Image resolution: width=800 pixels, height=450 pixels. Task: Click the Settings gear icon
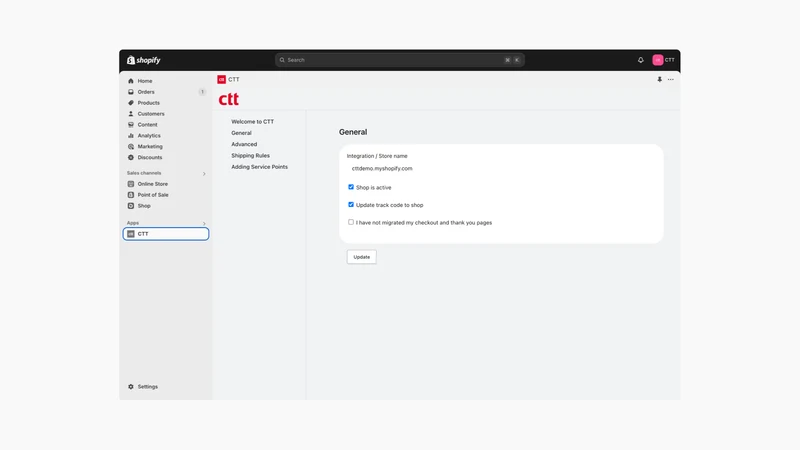point(131,387)
